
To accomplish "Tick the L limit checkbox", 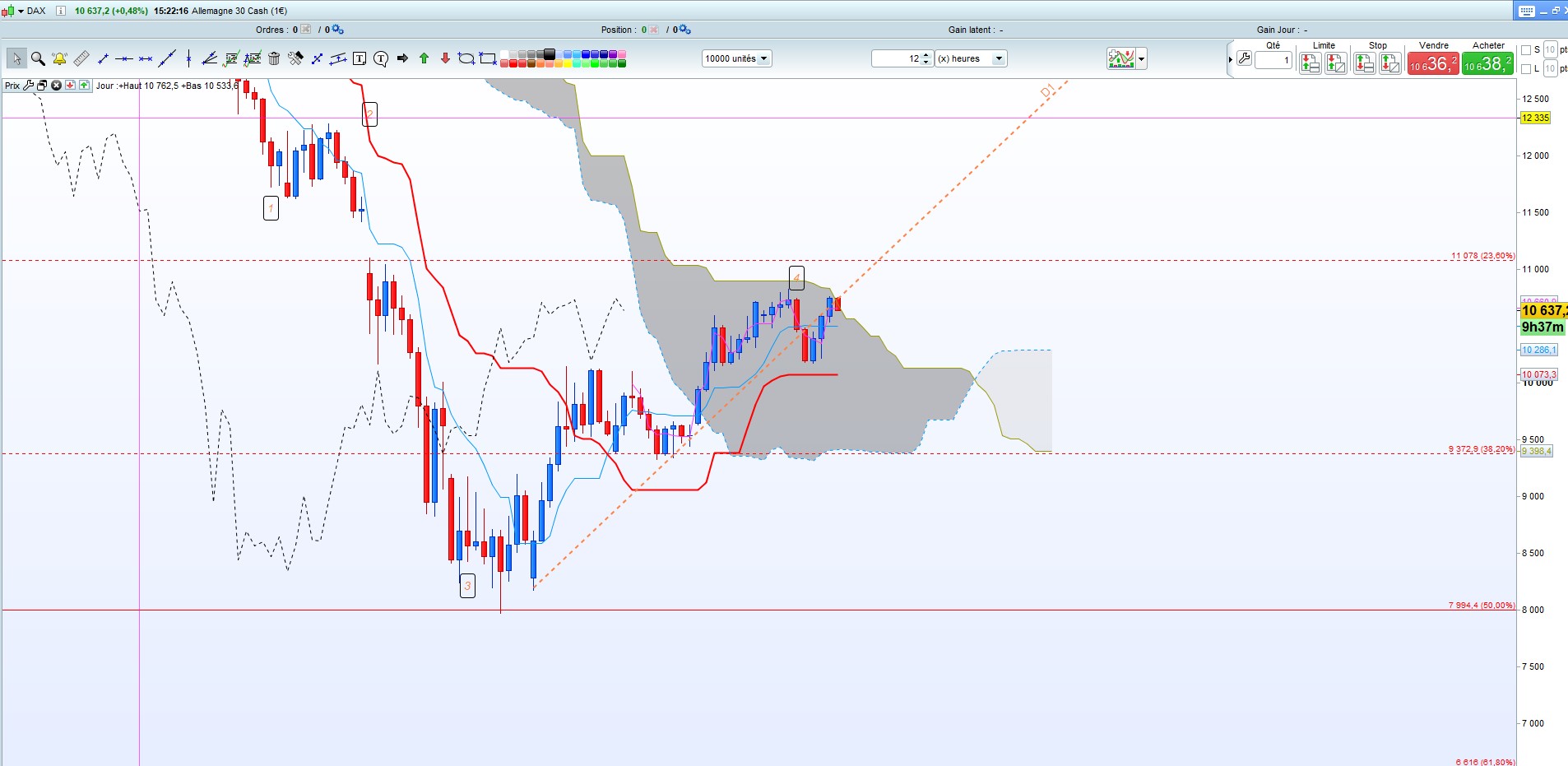I will [1526, 69].
